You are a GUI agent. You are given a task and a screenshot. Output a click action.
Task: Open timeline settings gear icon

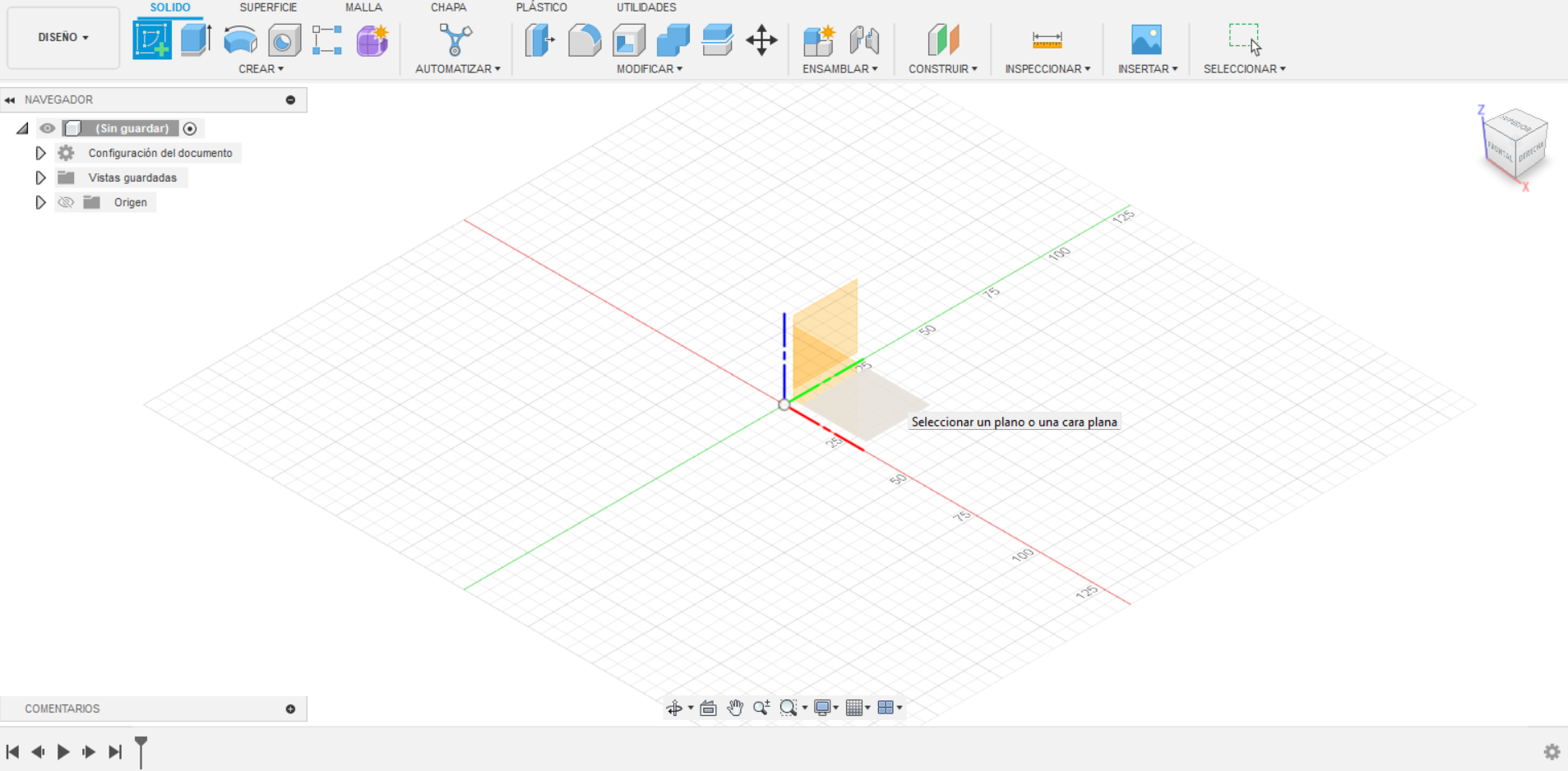pyautogui.click(x=1552, y=751)
